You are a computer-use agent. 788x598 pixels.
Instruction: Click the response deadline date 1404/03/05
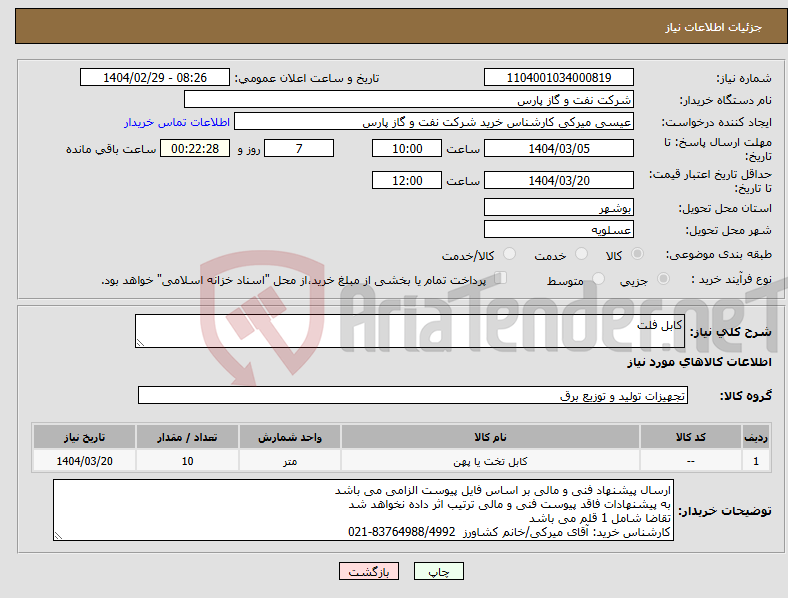tap(558, 148)
